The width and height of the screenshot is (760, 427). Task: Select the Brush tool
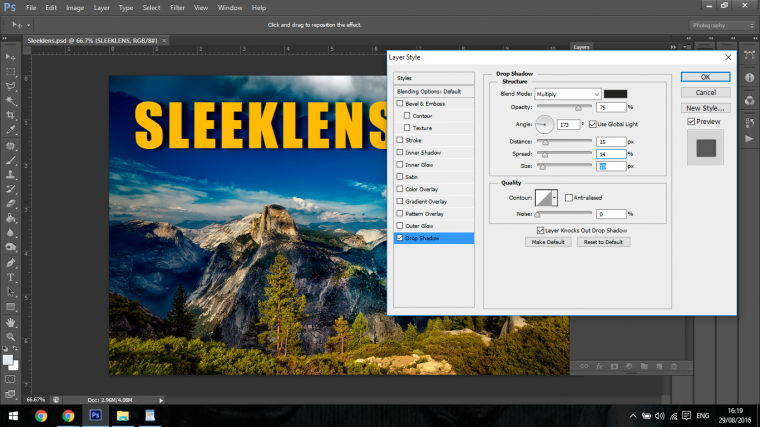(10, 160)
